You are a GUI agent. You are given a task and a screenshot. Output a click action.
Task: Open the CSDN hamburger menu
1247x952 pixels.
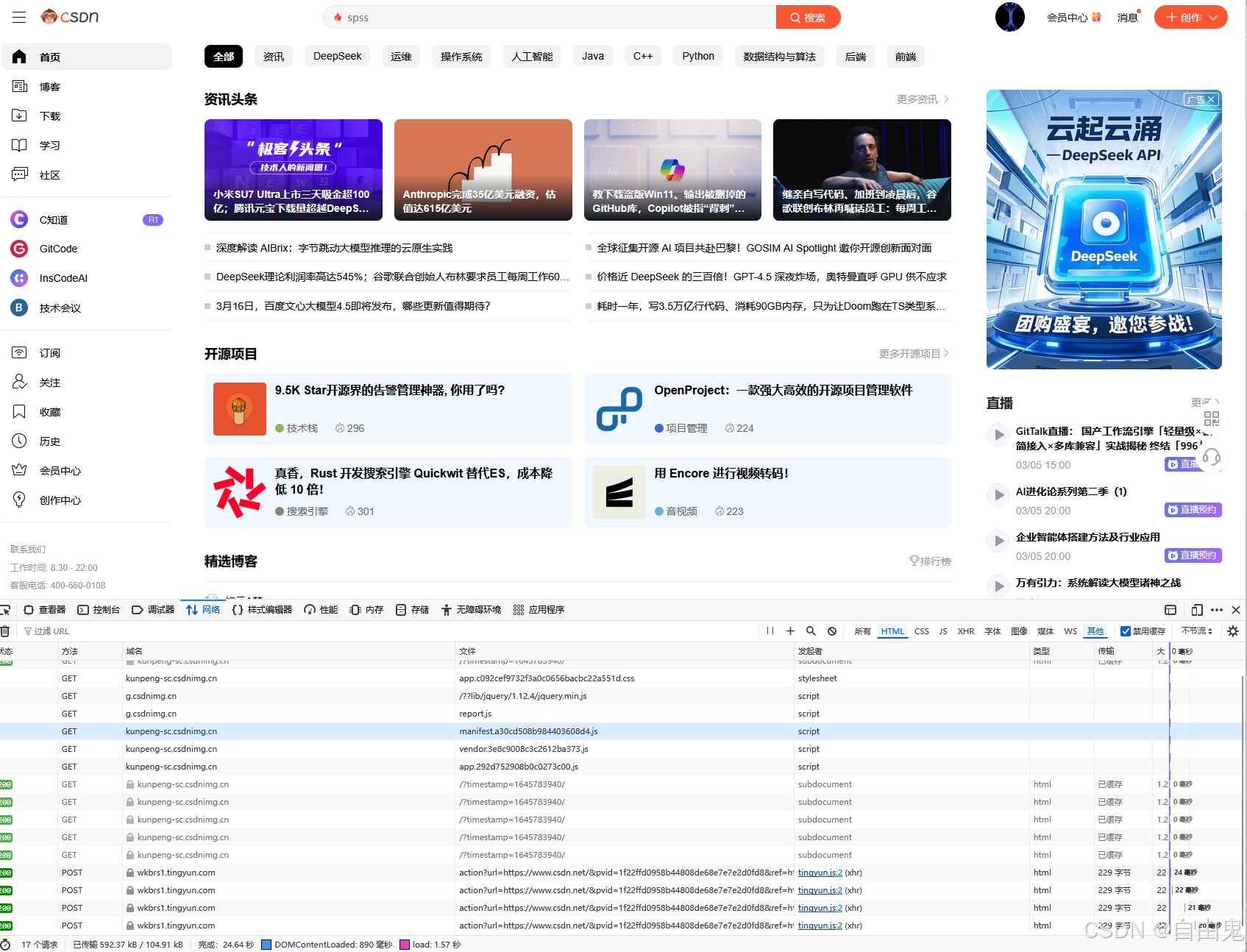pos(19,17)
